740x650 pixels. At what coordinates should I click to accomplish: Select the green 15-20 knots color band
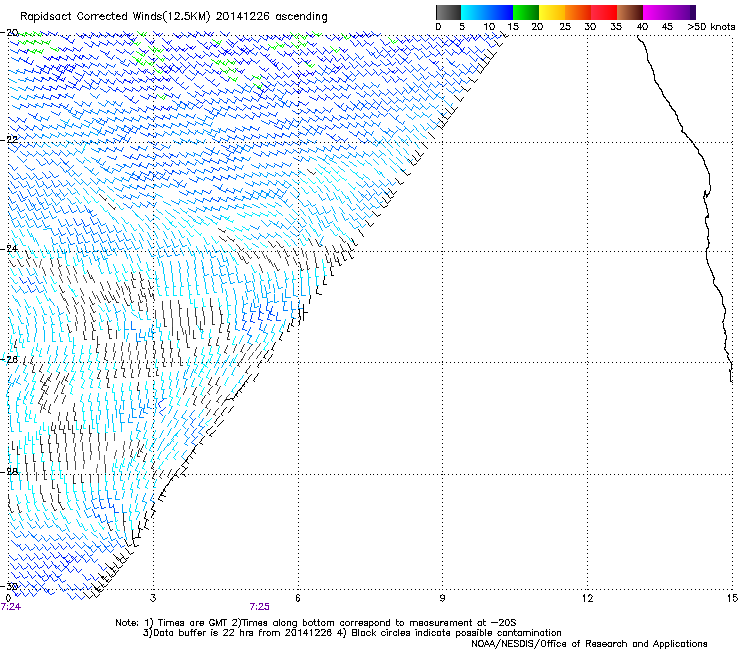tap(526, 12)
